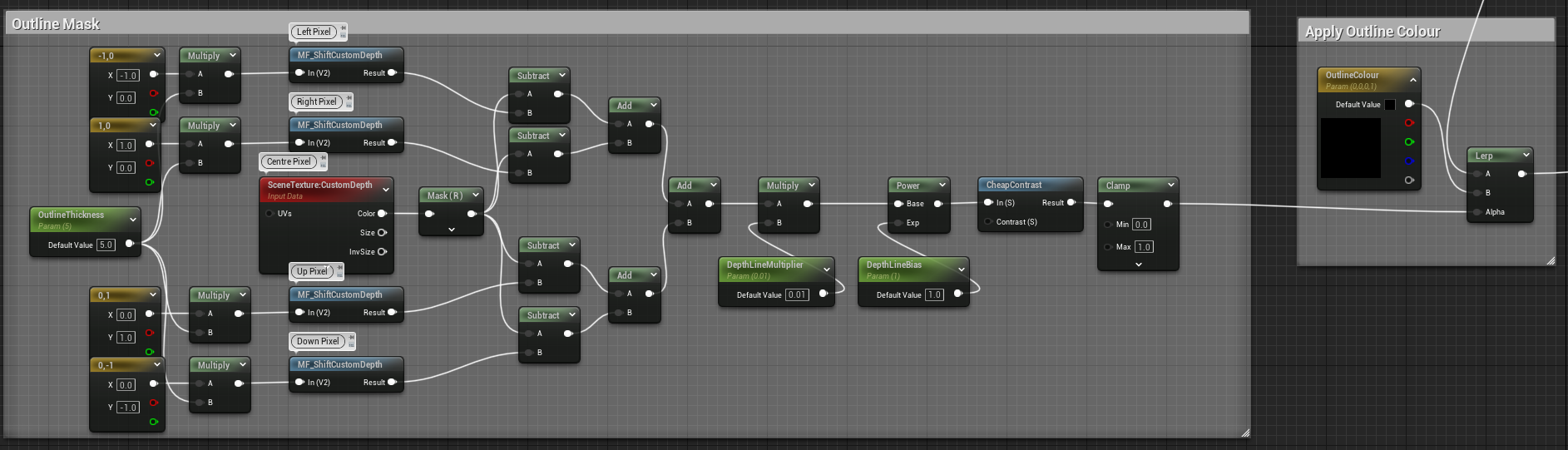Click the blue channel pin on OutlineColour

point(1409,161)
